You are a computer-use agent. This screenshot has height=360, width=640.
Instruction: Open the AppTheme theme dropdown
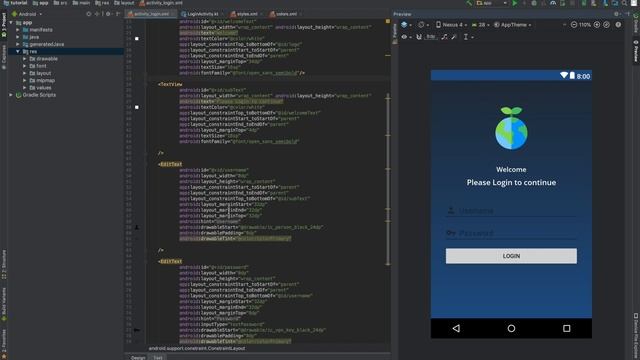(513, 25)
